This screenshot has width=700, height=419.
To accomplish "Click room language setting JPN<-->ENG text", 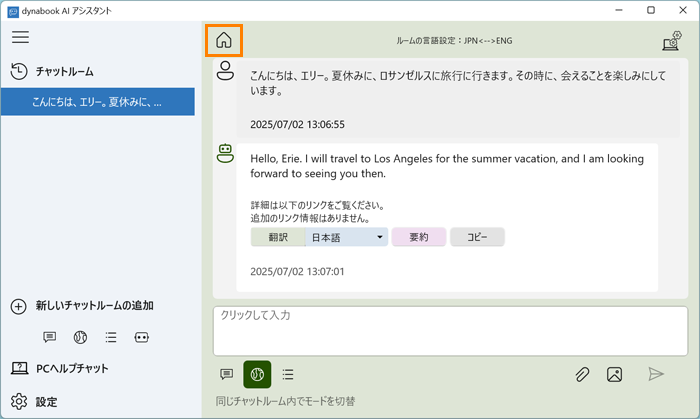I will [454, 41].
